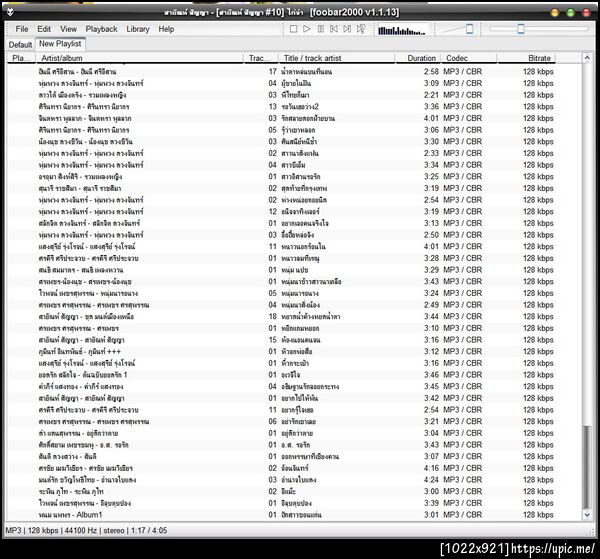Sort by Title / track artist header

click(336, 58)
